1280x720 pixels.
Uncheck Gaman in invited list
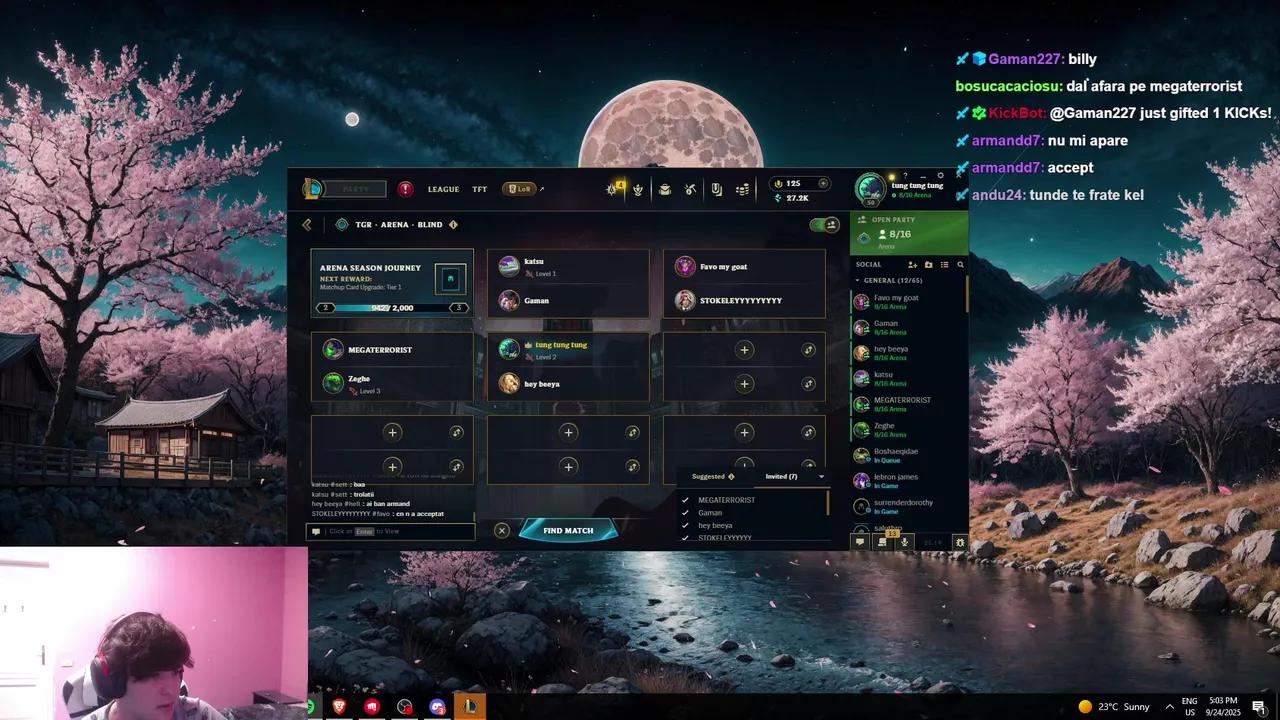(x=685, y=513)
